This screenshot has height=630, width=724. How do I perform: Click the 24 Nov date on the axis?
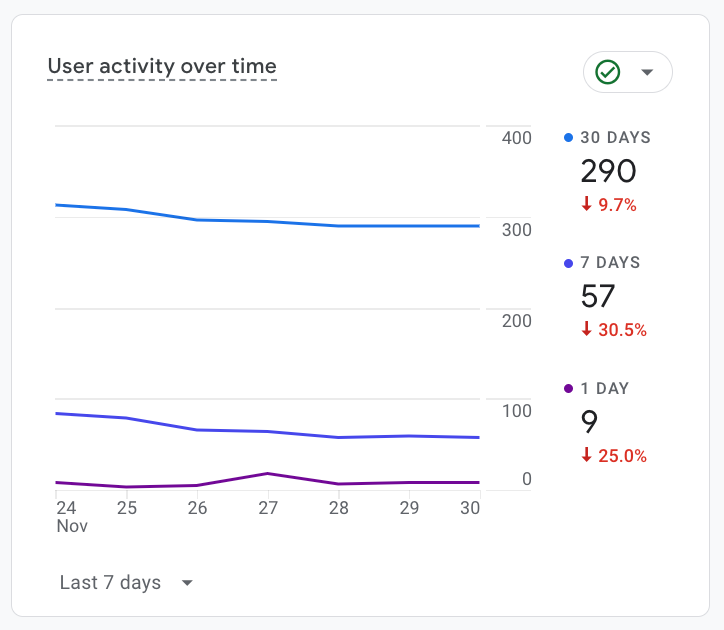pos(67,516)
